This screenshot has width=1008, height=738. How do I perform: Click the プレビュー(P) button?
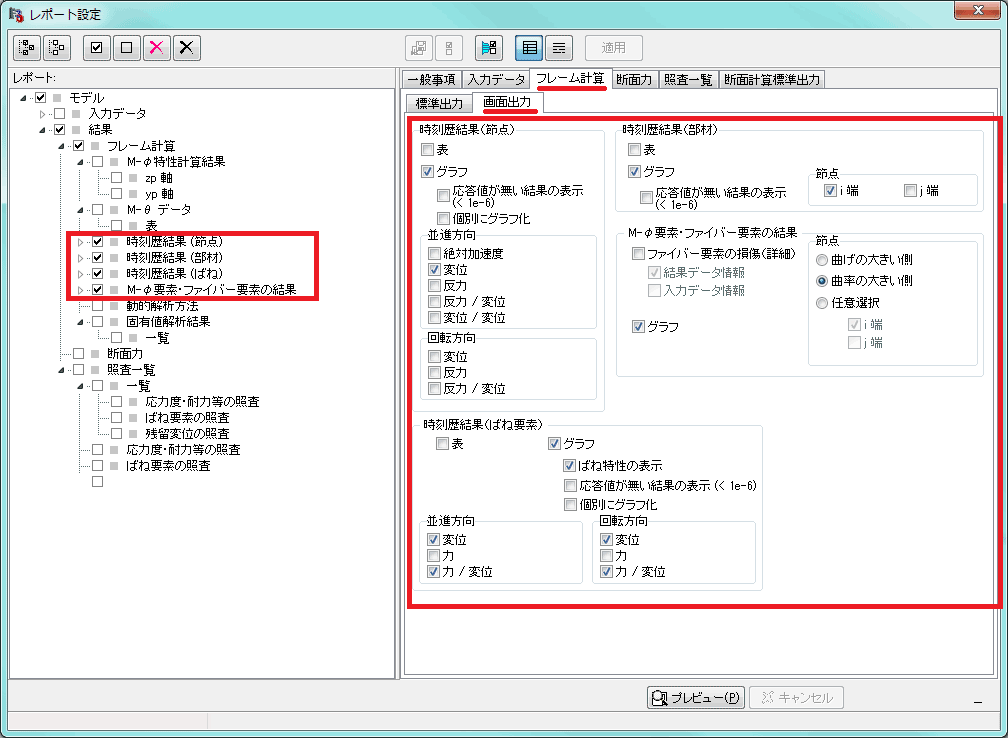click(x=696, y=698)
